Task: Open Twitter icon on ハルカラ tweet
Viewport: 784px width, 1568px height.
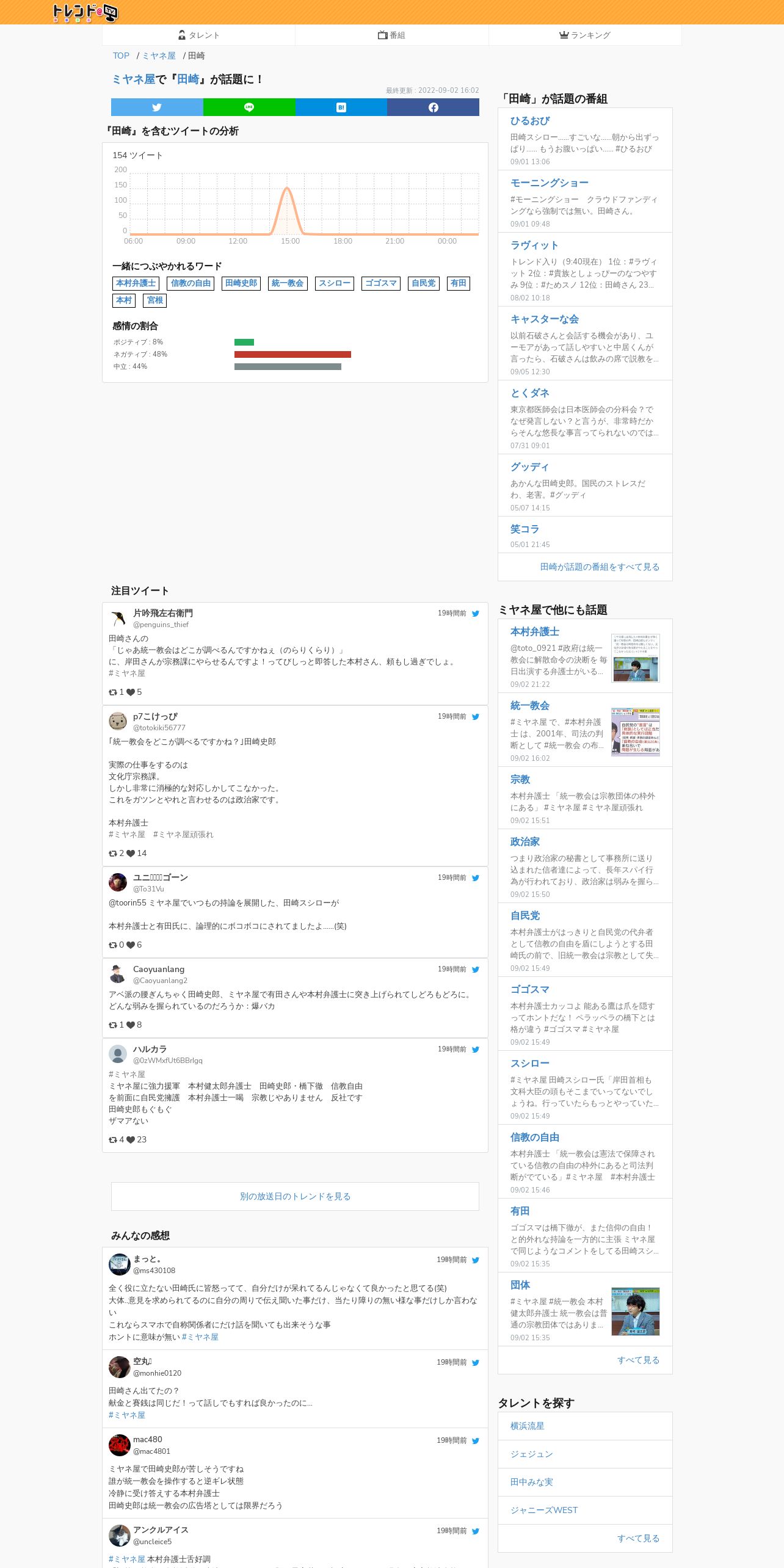Action: (x=476, y=1050)
